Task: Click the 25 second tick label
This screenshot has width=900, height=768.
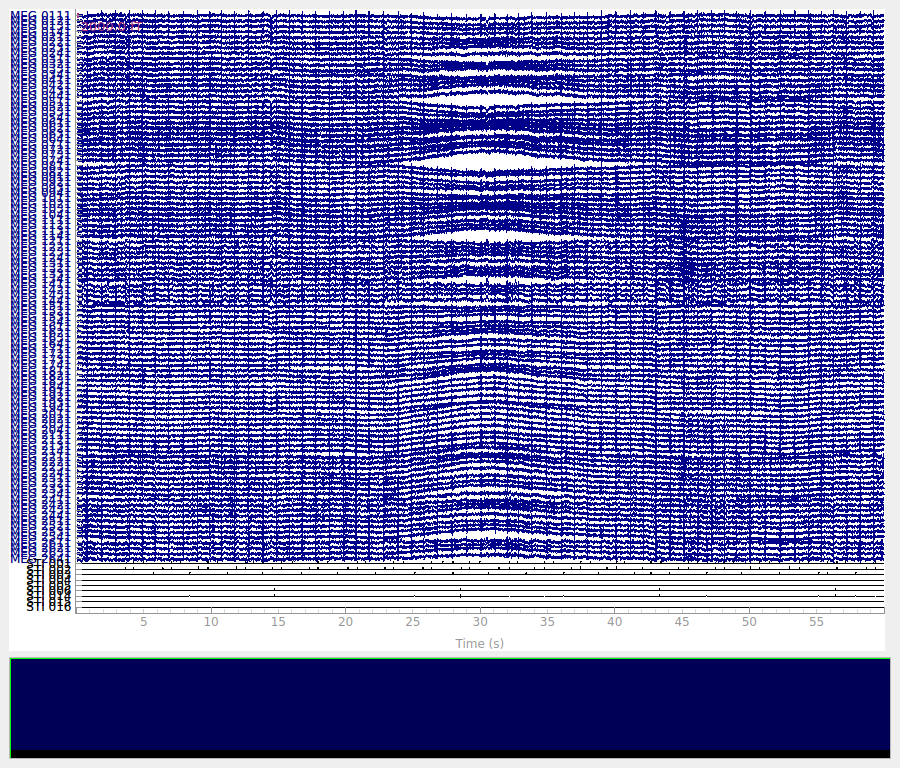Action: (x=413, y=622)
